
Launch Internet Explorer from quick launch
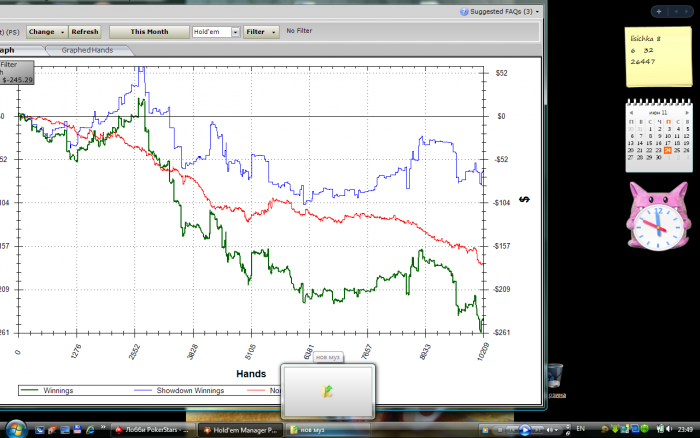90,430
